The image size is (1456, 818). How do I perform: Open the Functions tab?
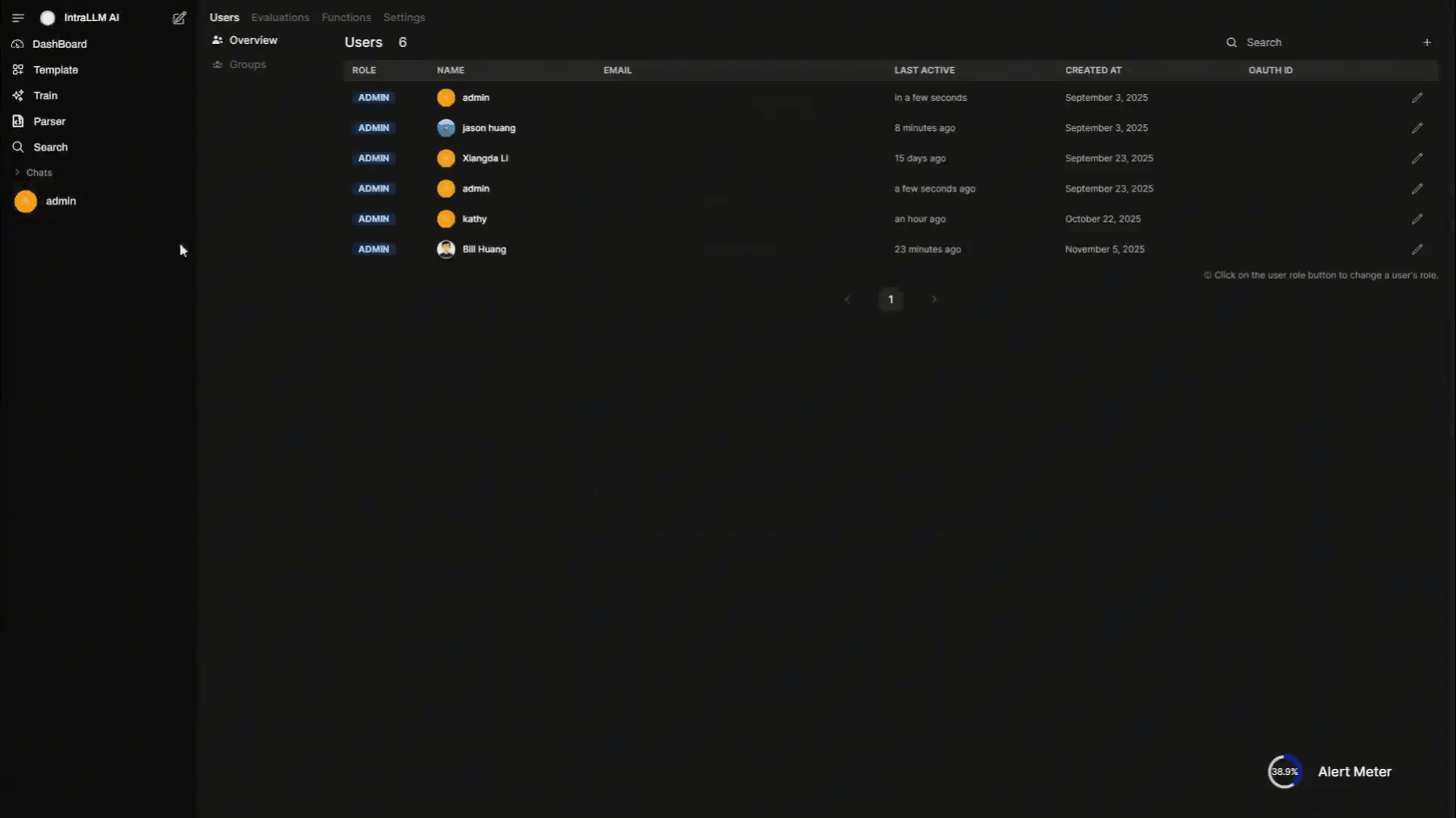pyautogui.click(x=346, y=17)
